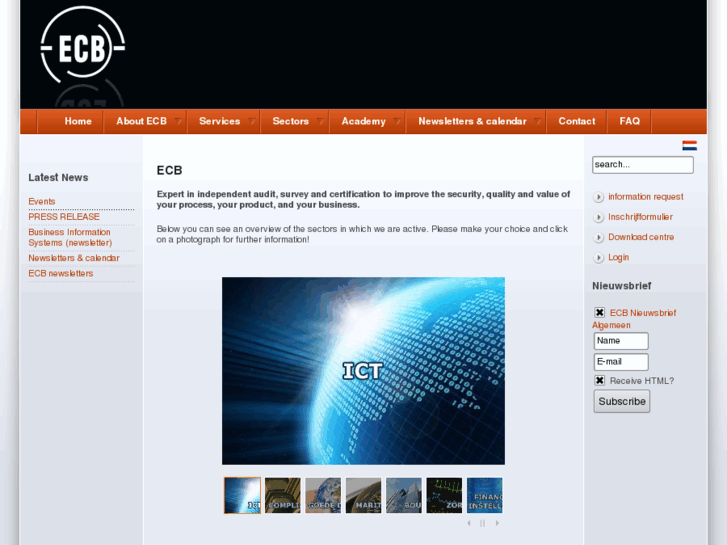Toggle Receive HTML checkbox
This screenshot has width=727, height=545.
coord(599,380)
